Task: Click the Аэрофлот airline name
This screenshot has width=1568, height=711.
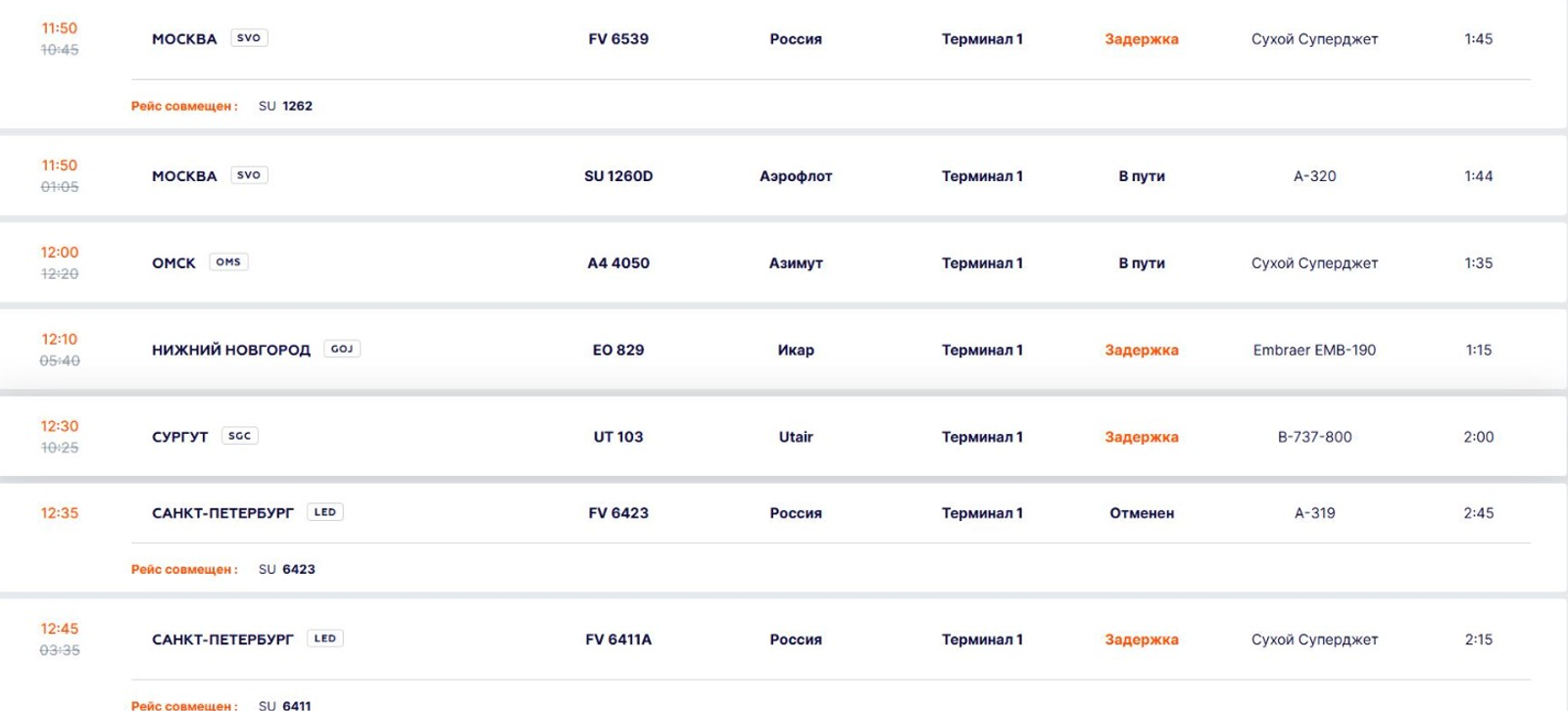Action: [796, 176]
